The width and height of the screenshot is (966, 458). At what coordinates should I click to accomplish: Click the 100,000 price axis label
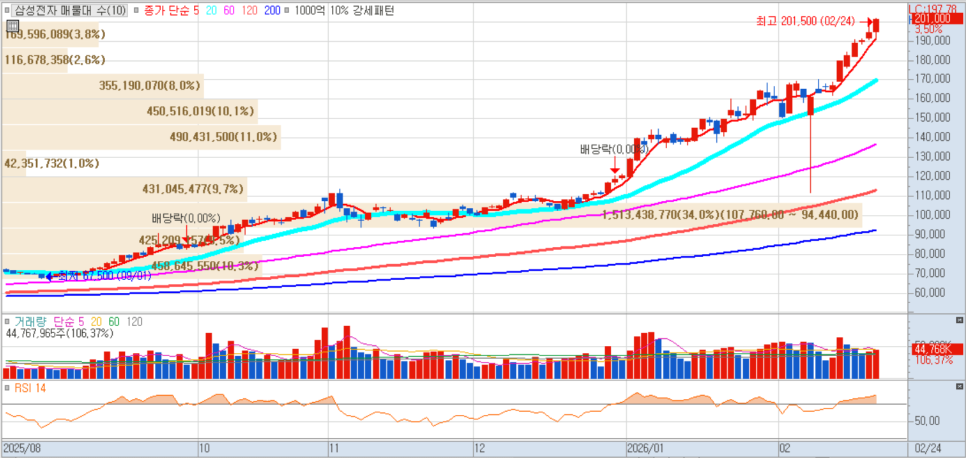pos(931,215)
